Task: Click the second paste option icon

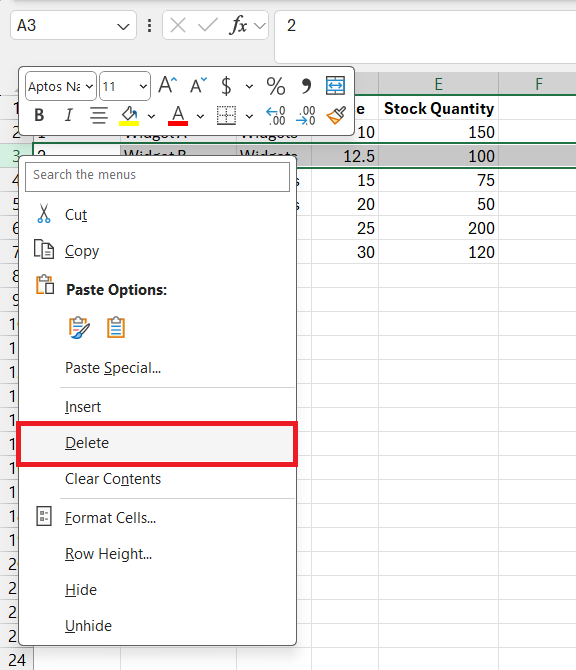Action: [x=116, y=328]
